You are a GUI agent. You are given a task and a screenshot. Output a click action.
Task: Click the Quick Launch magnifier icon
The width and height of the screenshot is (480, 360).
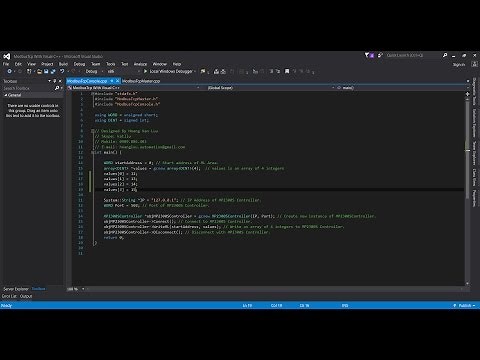[445, 55]
